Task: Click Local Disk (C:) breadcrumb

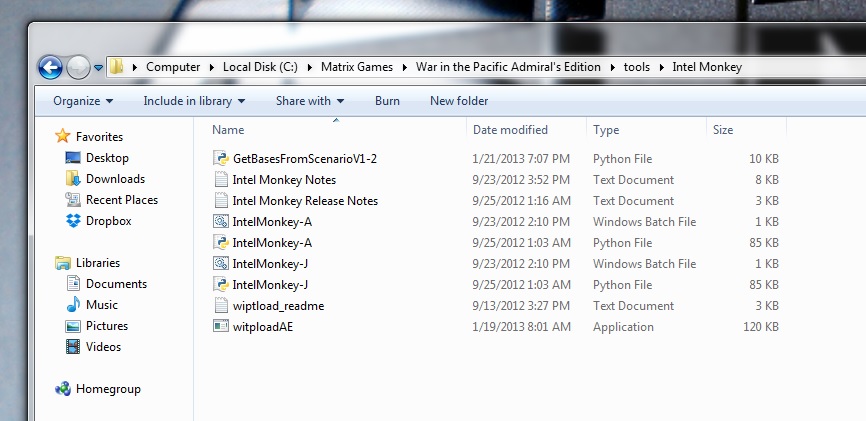Action: pyautogui.click(x=260, y=67)
